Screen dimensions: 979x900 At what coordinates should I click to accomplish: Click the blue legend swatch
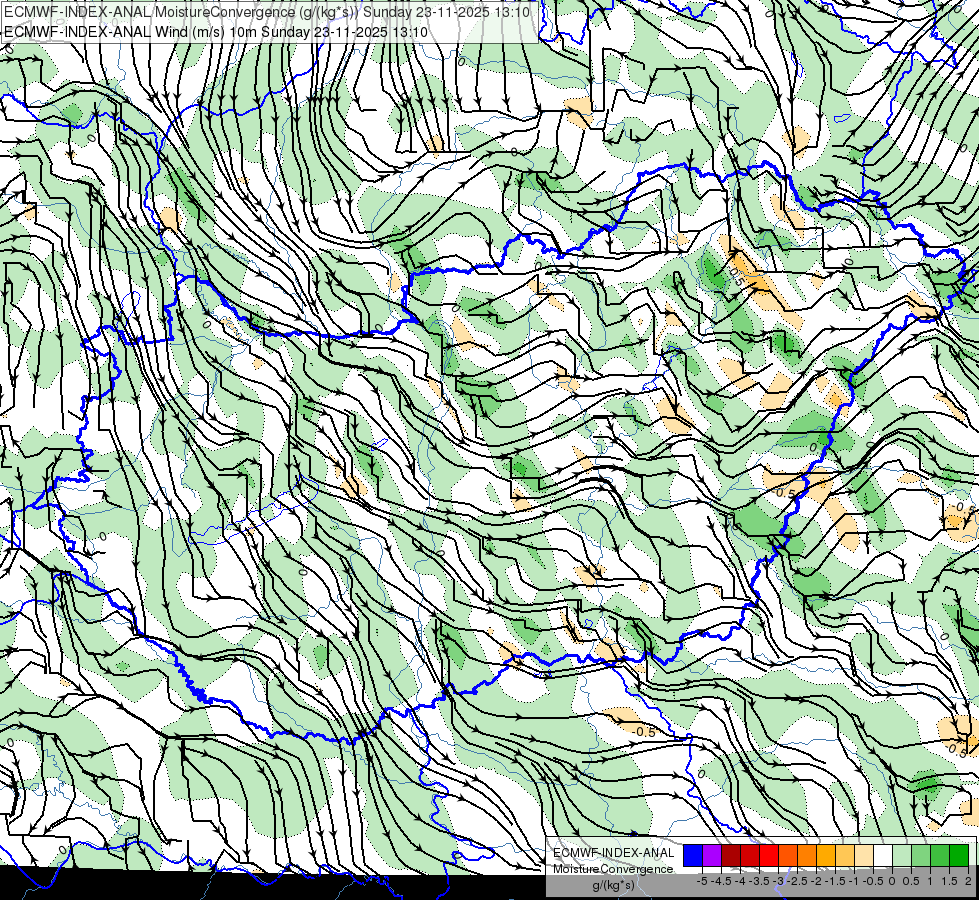pyautogui.click(x=693, y=856)
